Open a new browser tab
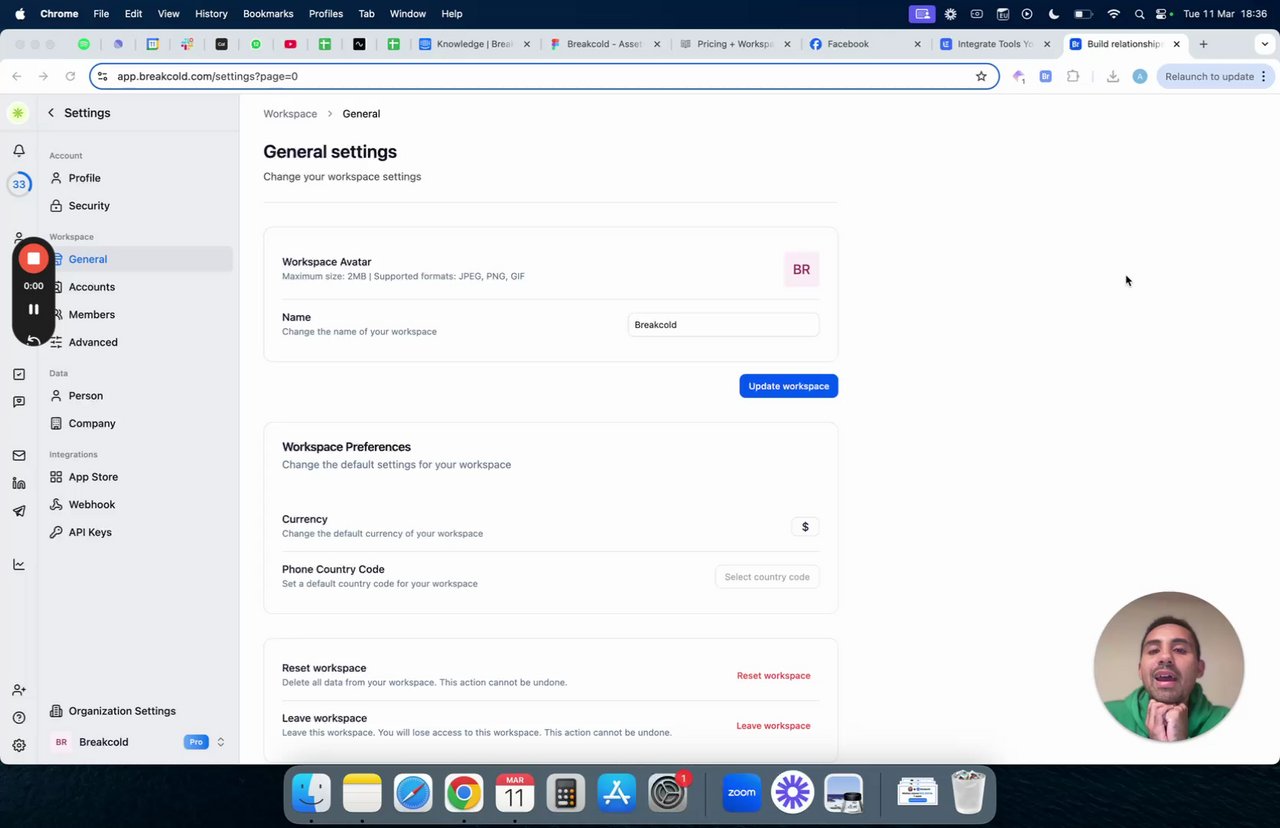Viewport: 1280px width, 828px height. (1203, 44)
